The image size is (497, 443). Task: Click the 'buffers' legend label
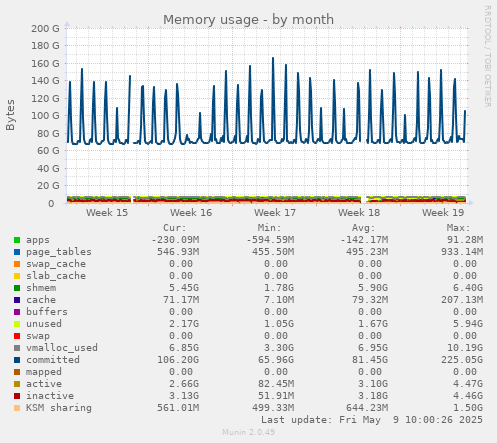(47, 312)
